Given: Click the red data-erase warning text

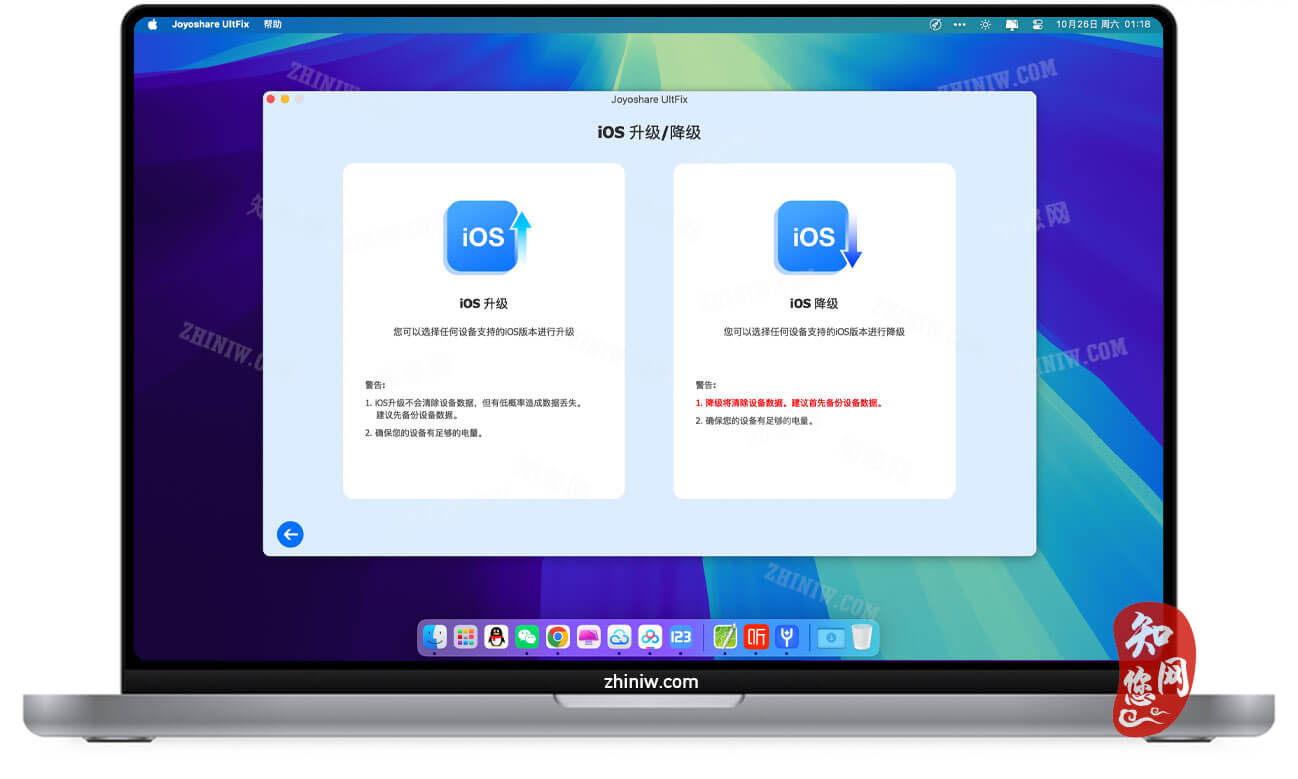Looking at the screenshot, I should [789, 403].
